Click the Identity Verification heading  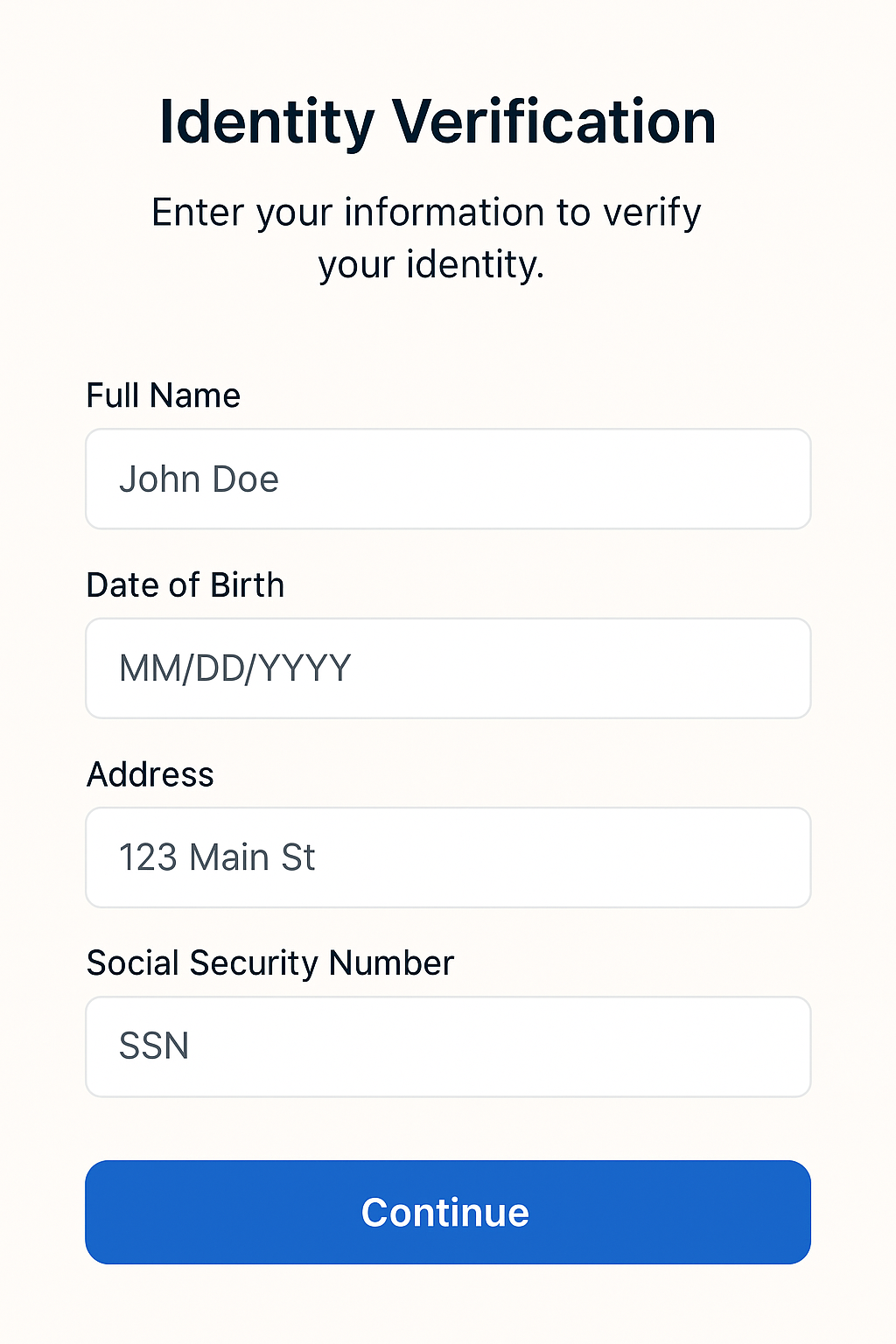[x=437, y=122]
